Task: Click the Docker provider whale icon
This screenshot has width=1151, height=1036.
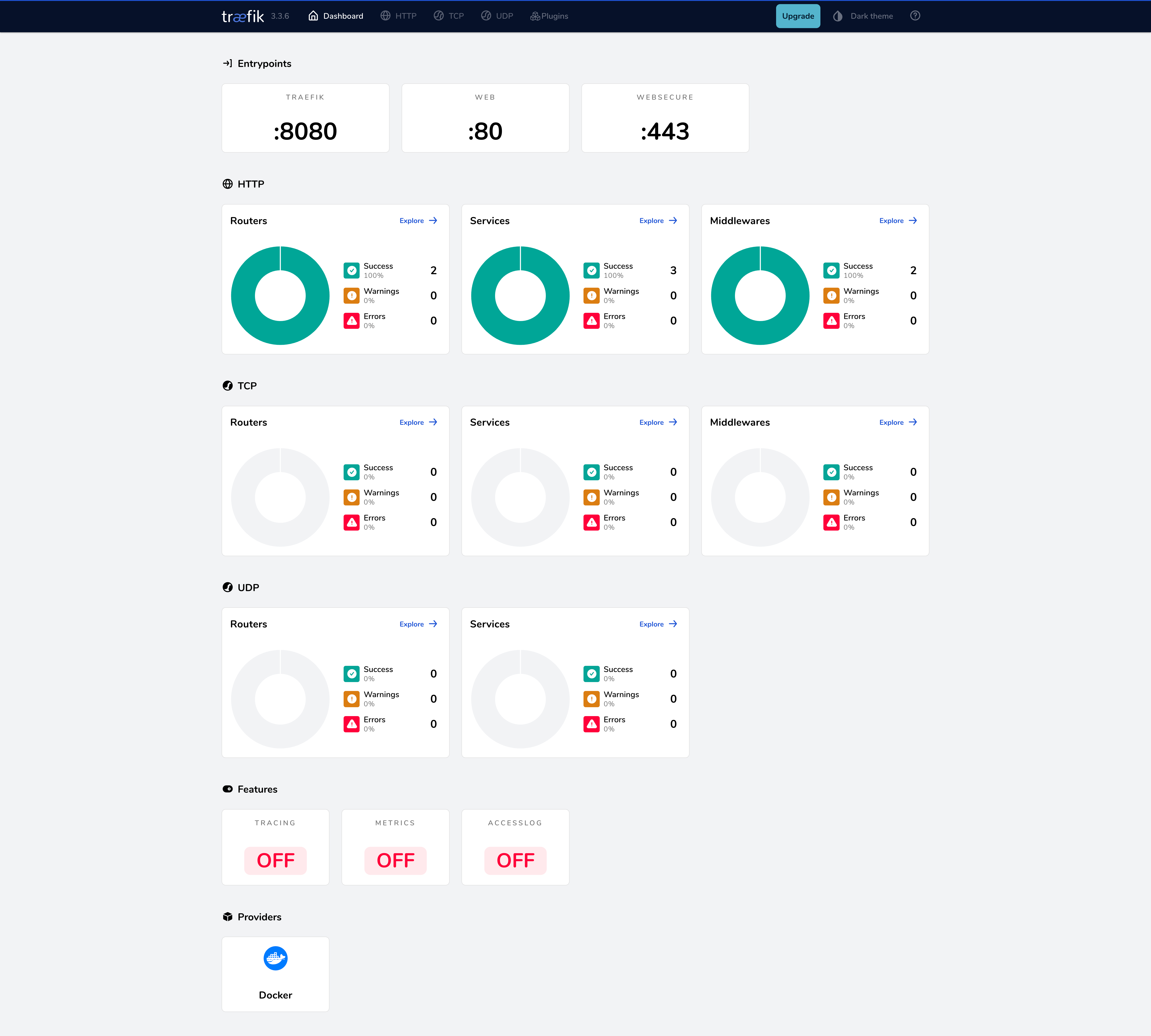Action: coord(276,959)
